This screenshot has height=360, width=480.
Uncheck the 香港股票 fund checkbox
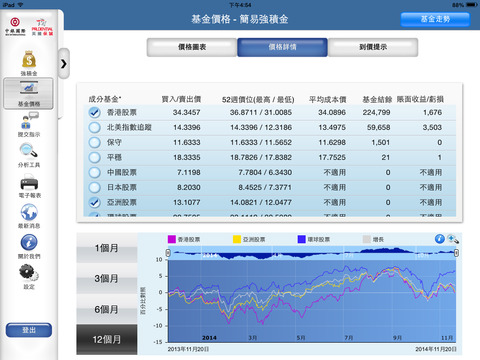coord(95,113)
